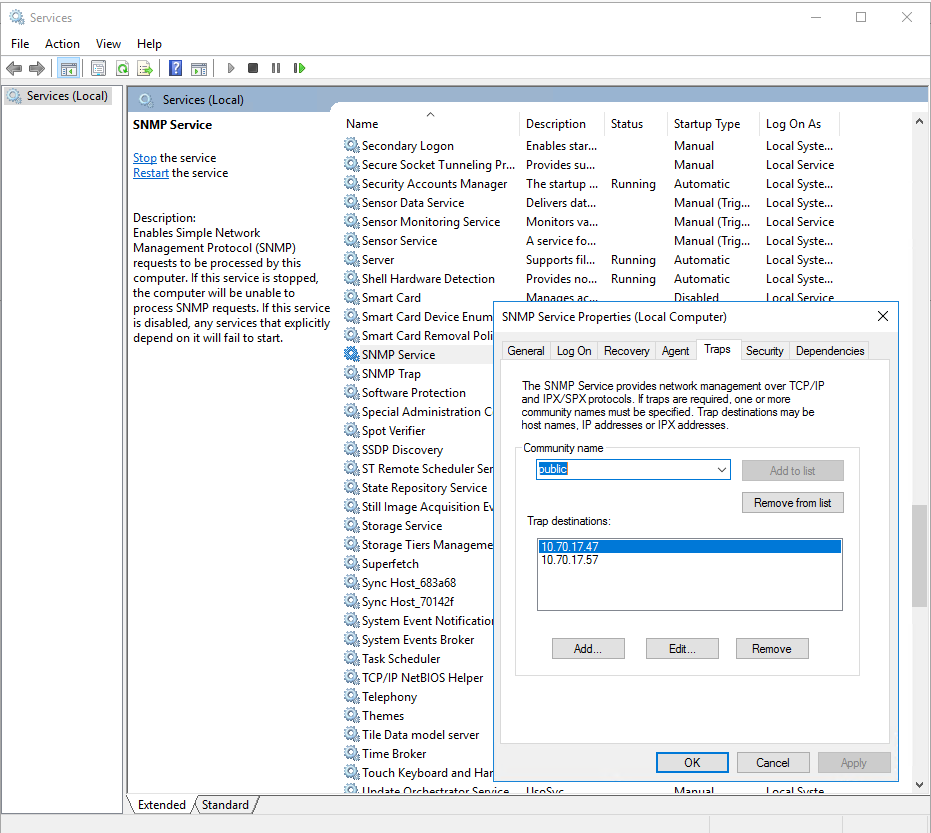Image resolution: width=931 pixels, height=833 pixels.
Task: Click the Help icon in the toolbar
Action: (x=174, y=67)
